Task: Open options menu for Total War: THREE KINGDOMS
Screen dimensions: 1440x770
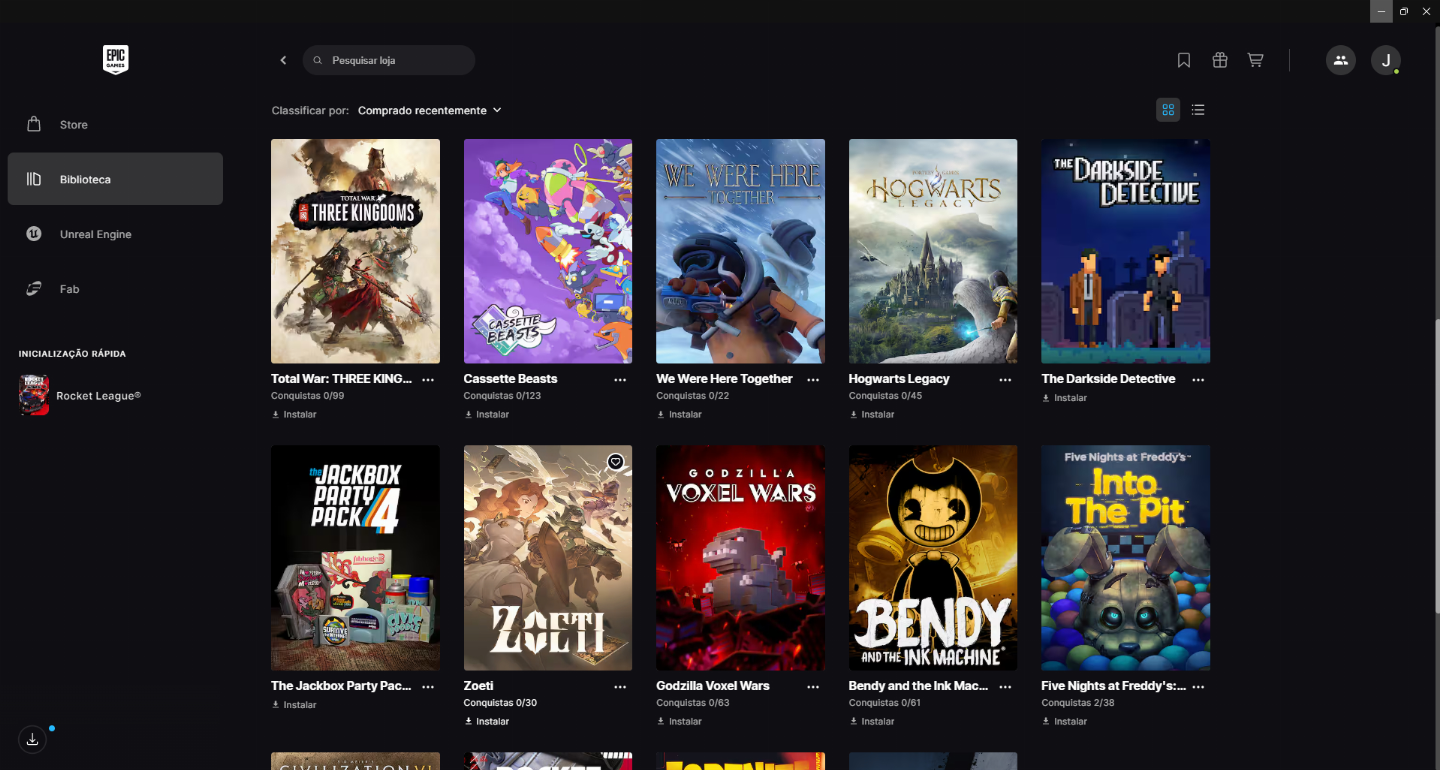Action: 428,380
